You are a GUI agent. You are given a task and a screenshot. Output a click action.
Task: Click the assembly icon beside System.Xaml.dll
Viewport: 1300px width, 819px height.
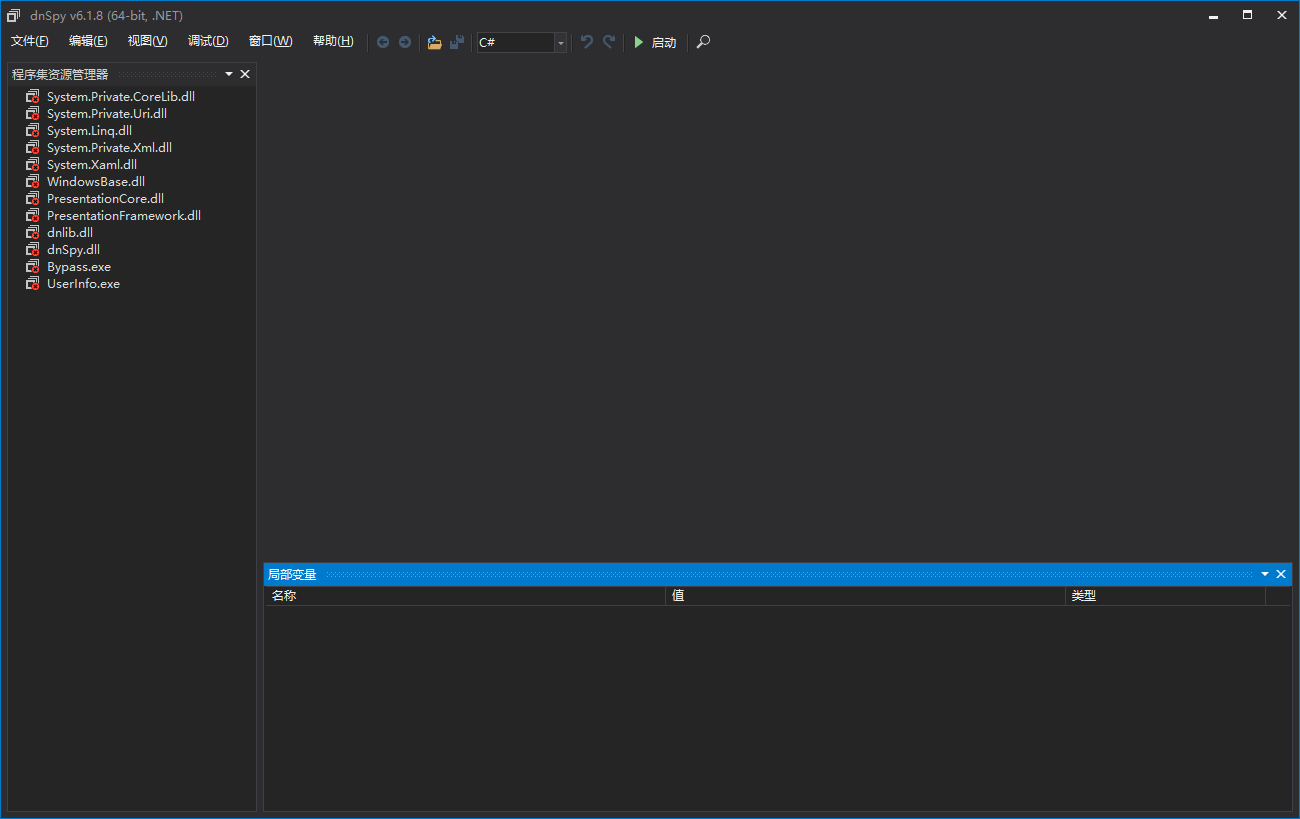(33, 165)
